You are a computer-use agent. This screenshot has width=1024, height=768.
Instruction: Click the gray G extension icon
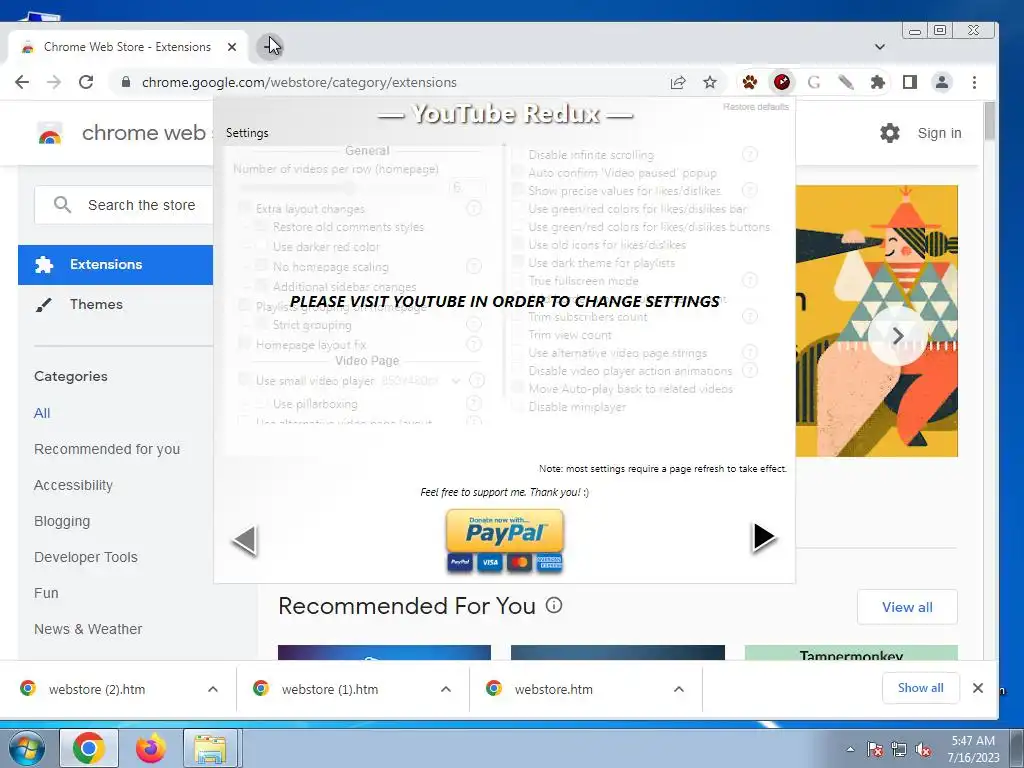814,82
